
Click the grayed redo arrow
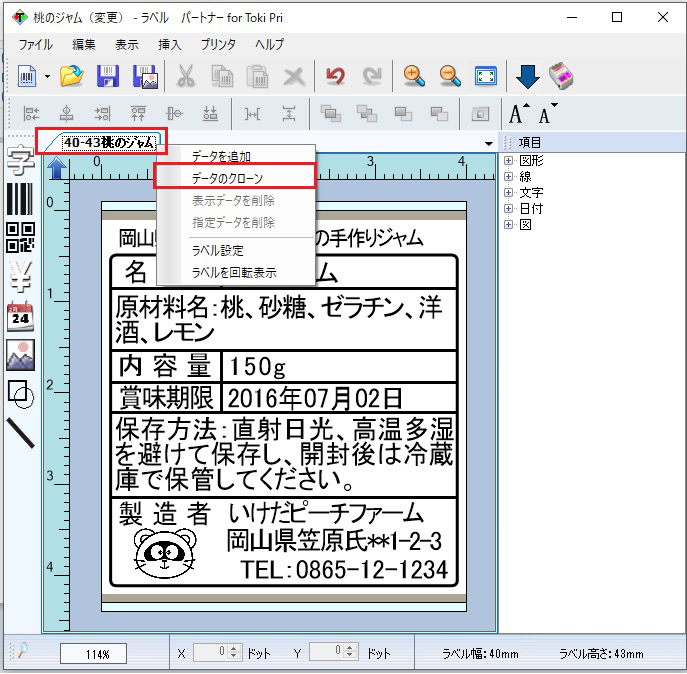pos(372,76)
